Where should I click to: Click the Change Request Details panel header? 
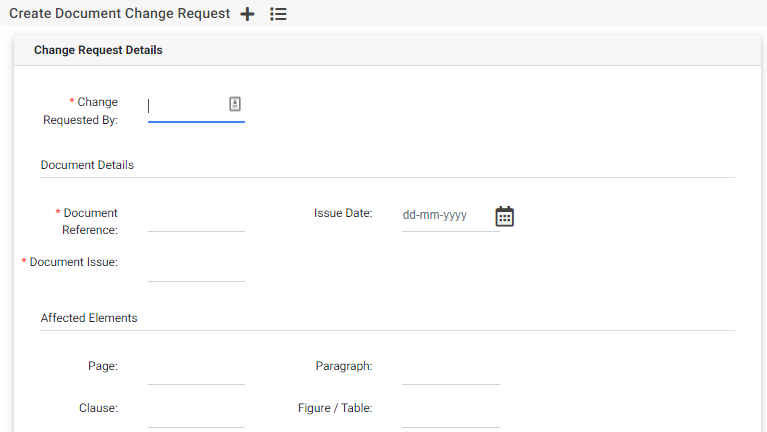pyautogui.click(x=98, y=50)
